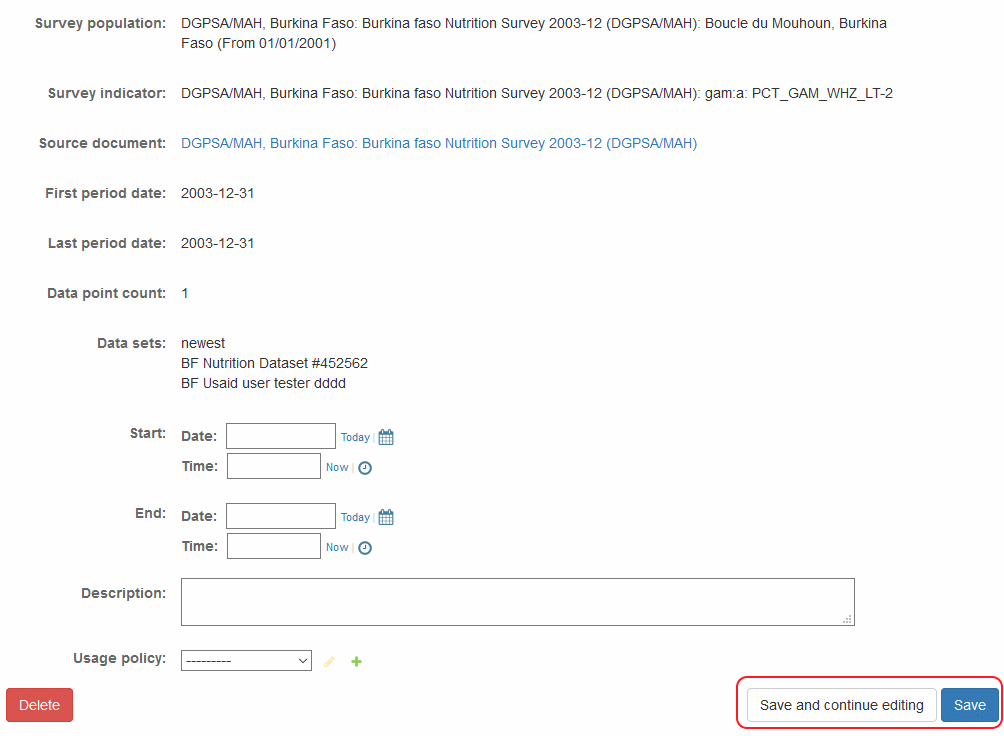Click inside the Description text area
The height and width of the screenshot is (736, 1004).
(517, 602)
